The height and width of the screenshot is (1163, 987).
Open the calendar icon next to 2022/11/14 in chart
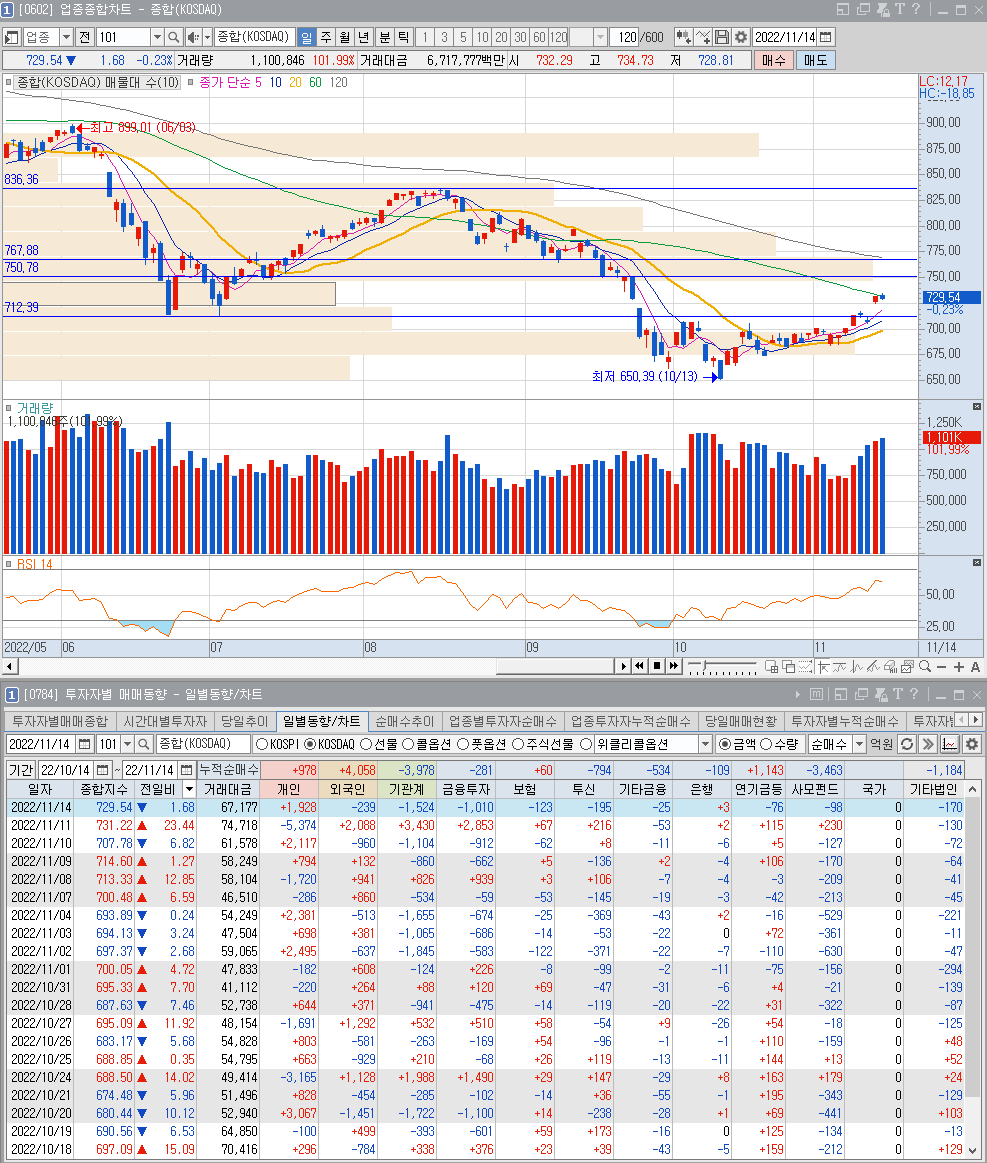click(825, 37)
